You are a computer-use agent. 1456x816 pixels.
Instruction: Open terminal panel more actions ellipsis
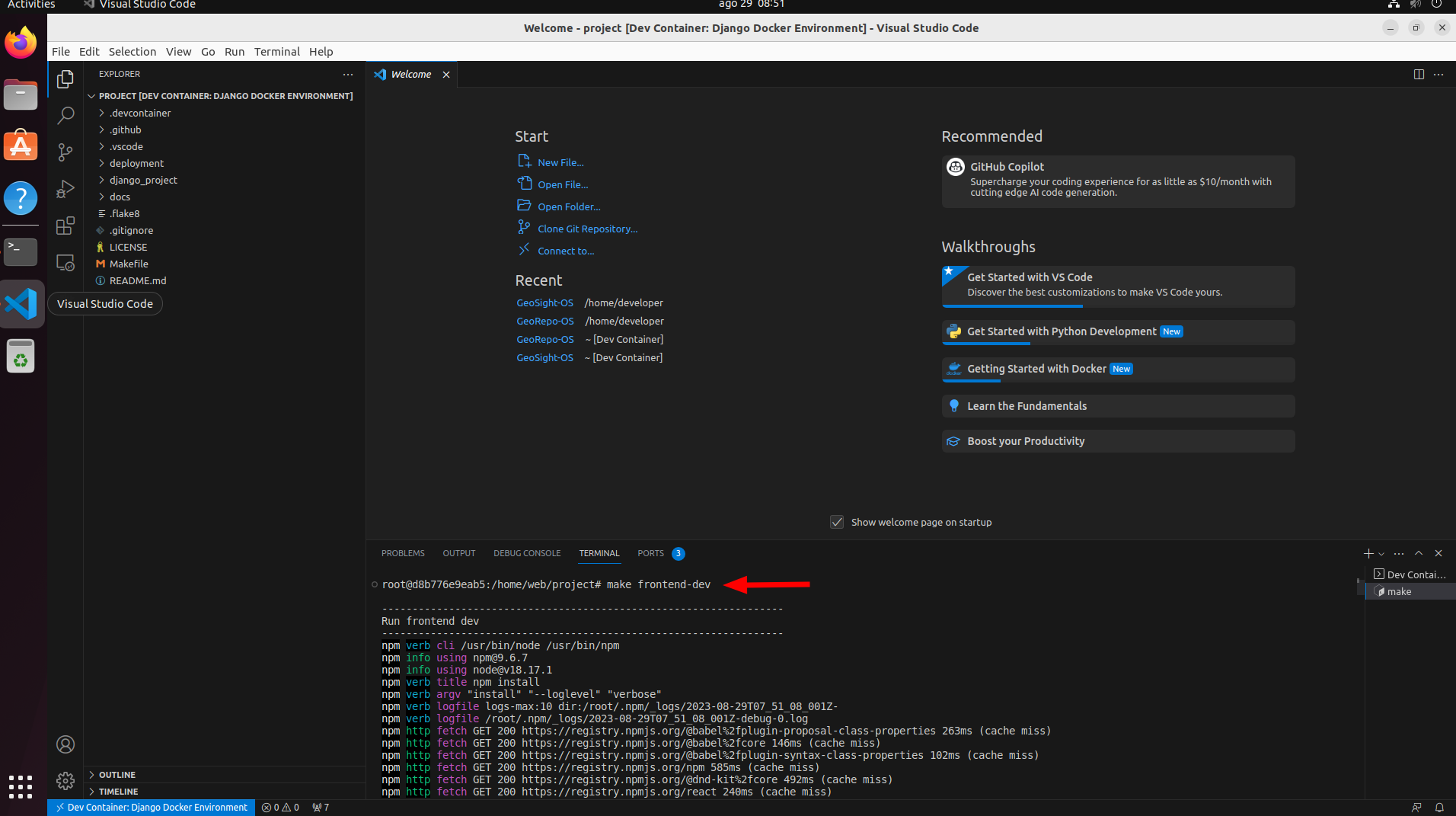[x=1399, y=554]
